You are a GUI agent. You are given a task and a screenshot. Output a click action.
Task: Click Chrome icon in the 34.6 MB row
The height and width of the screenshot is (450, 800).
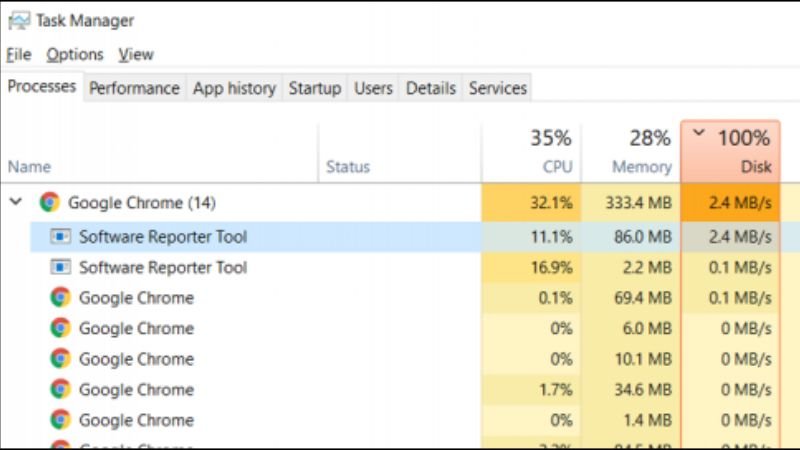tap(60, 389)
